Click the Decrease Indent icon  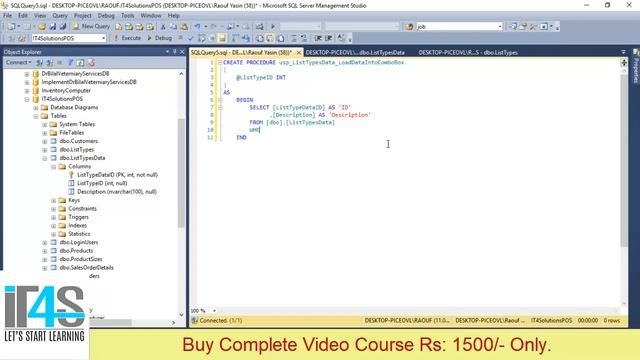(x=318, y=38)
